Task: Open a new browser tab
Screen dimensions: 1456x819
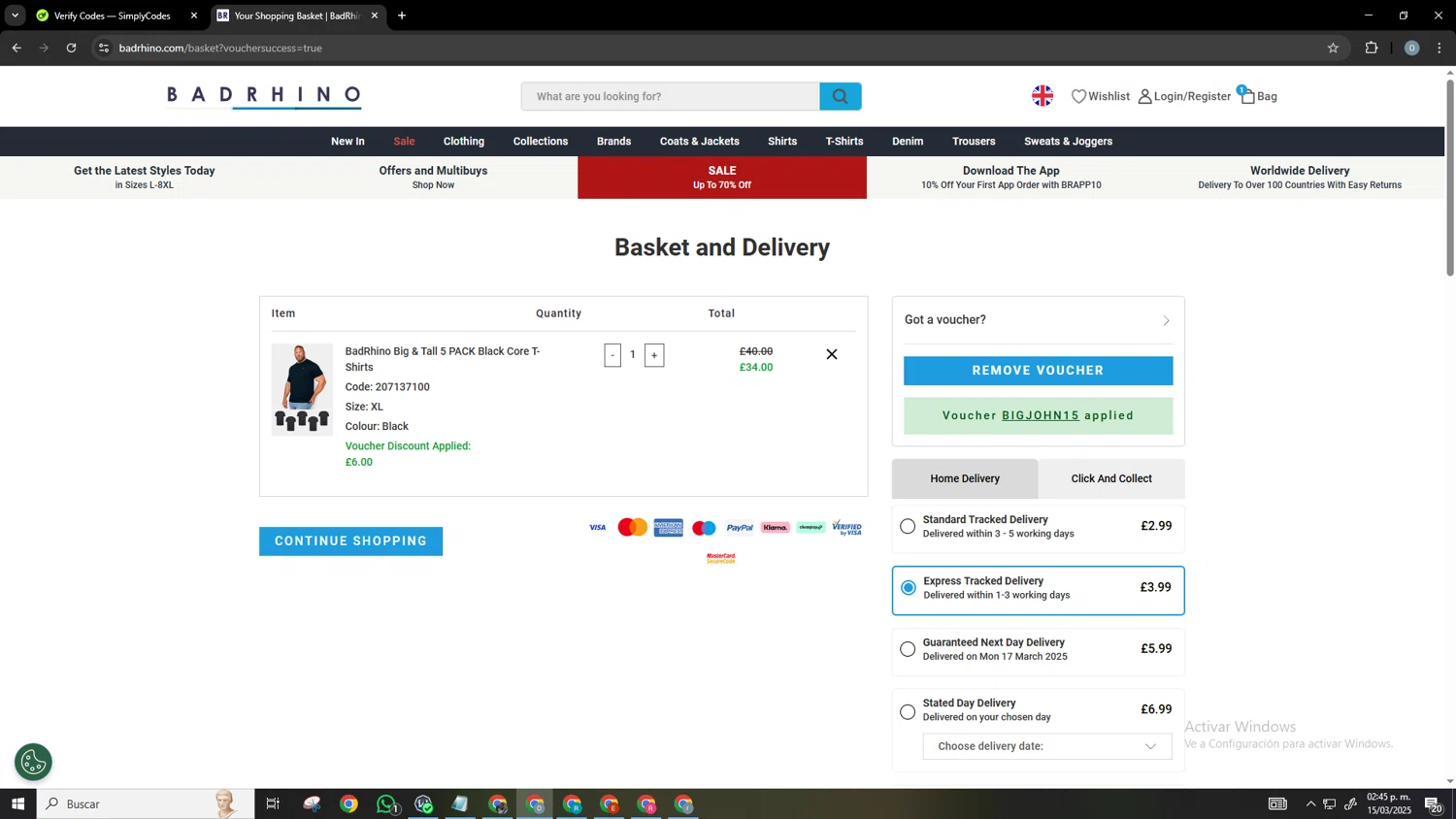Action: tap(402, 16)
